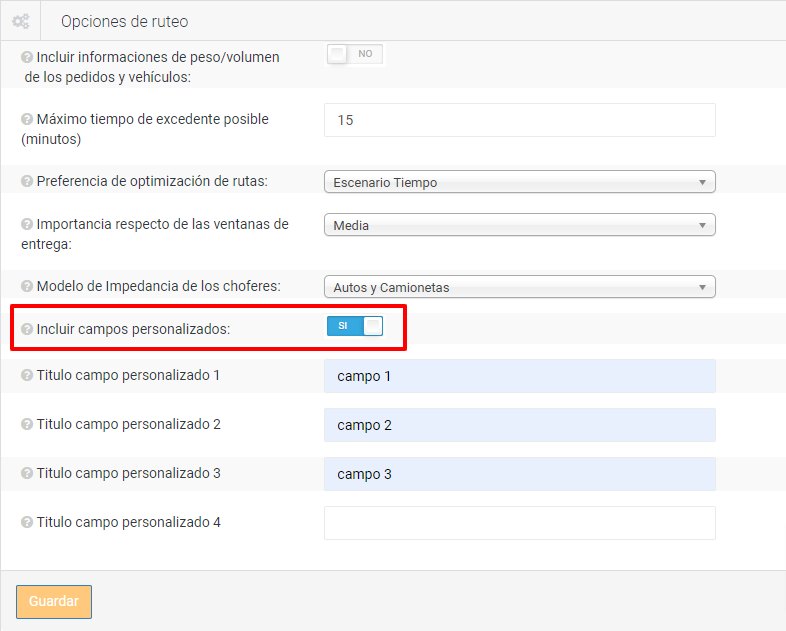Click help icon for peso/volumen information

27,58
